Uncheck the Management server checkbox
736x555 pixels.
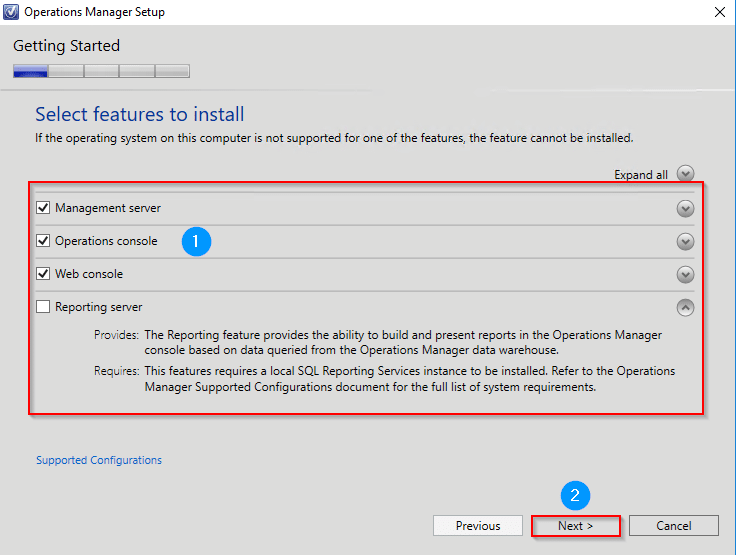[x=43, y=208]
